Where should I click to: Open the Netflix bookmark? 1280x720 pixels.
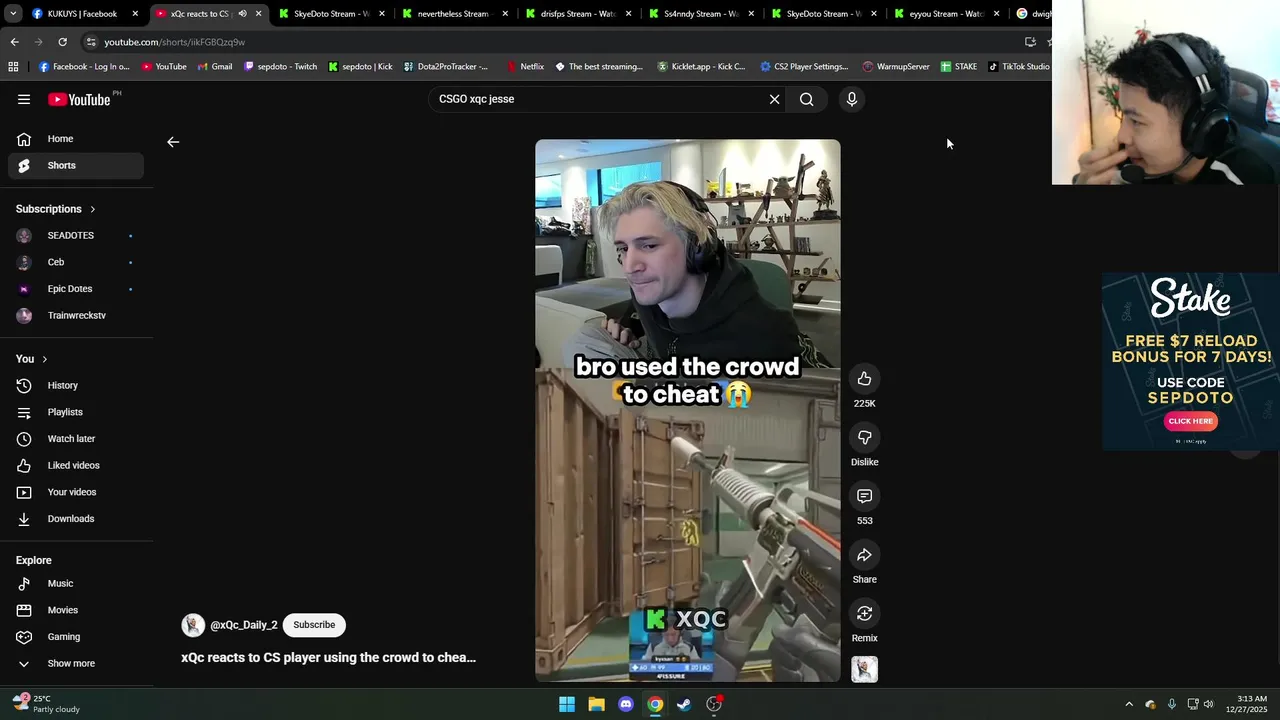525,66
